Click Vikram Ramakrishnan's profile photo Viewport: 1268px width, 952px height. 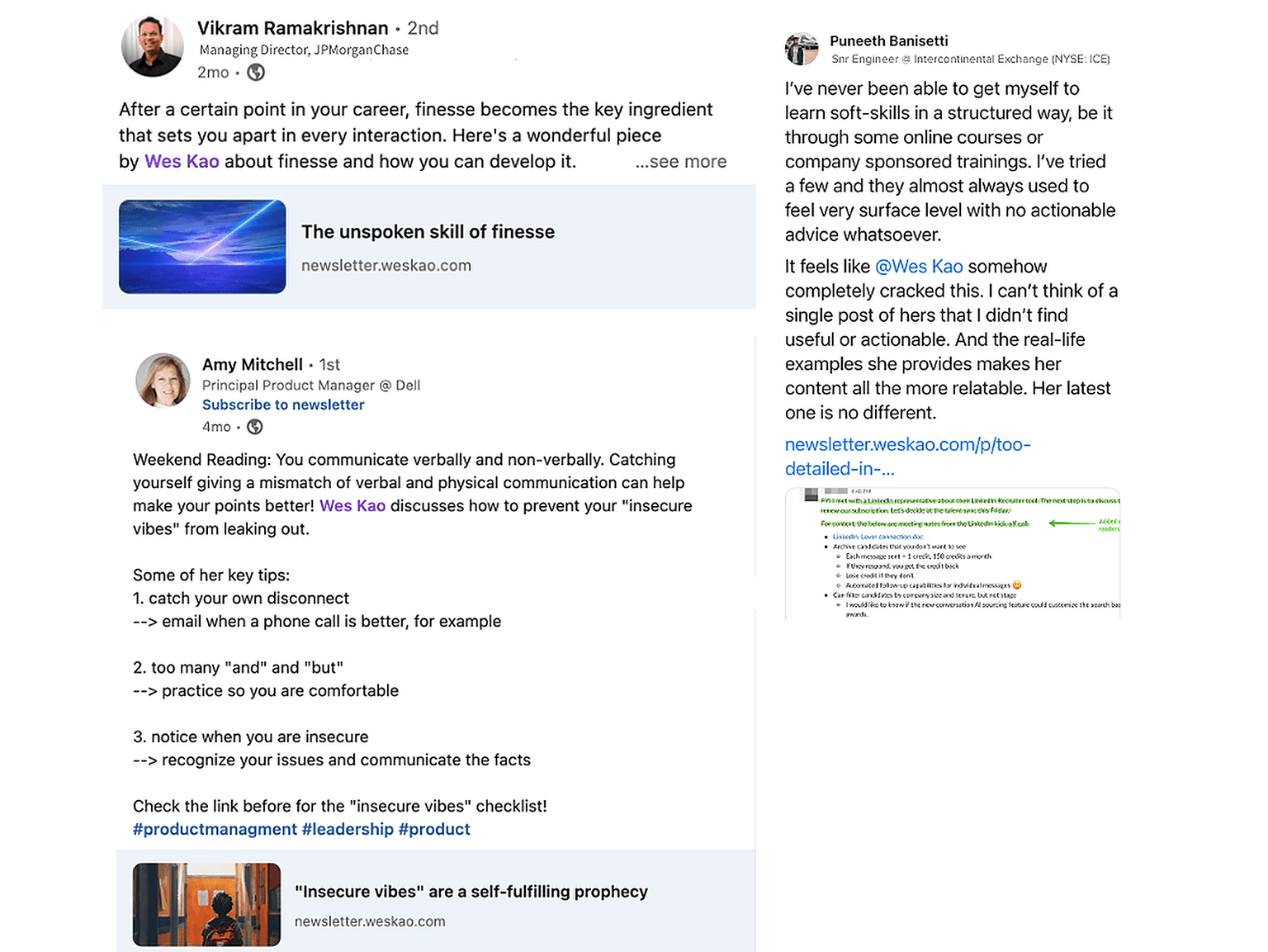tap(153, 46)
